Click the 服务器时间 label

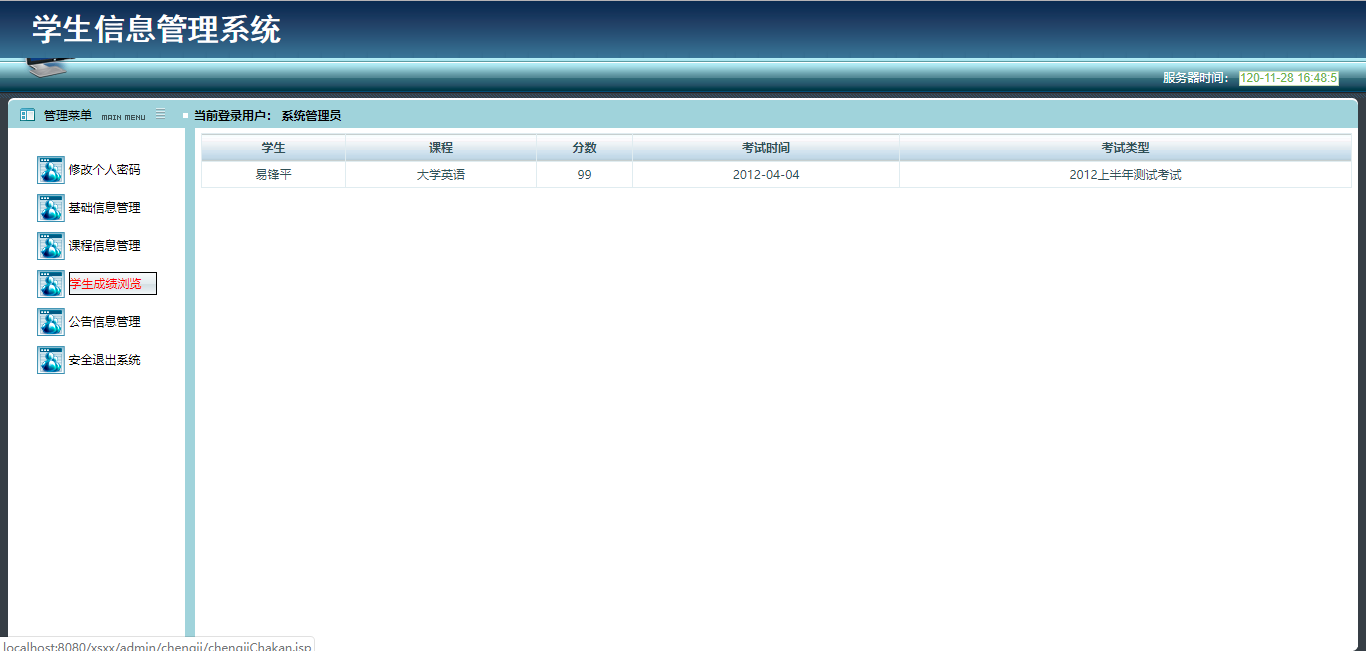tap(1196, 78)
